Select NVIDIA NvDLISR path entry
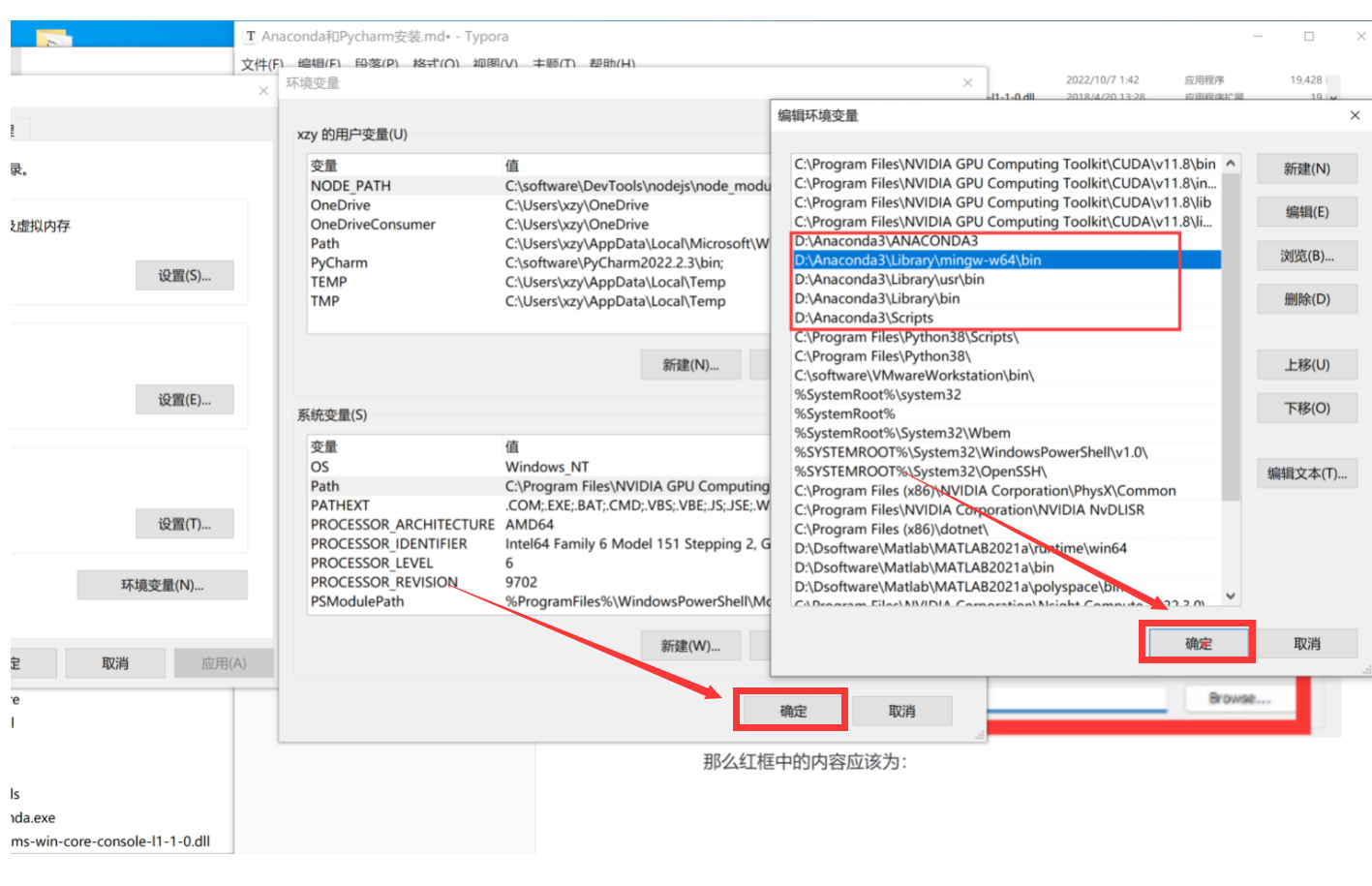 [1006, 510]
